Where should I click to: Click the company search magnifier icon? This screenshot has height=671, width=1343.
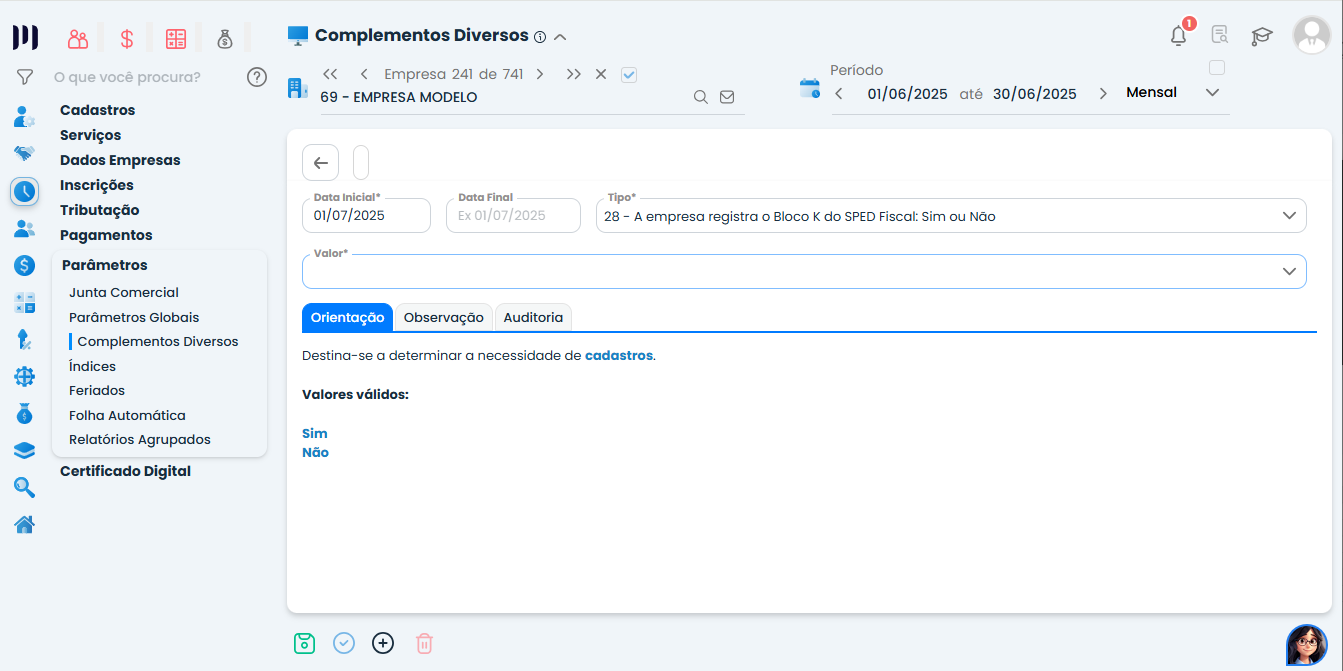coord(701,97)
